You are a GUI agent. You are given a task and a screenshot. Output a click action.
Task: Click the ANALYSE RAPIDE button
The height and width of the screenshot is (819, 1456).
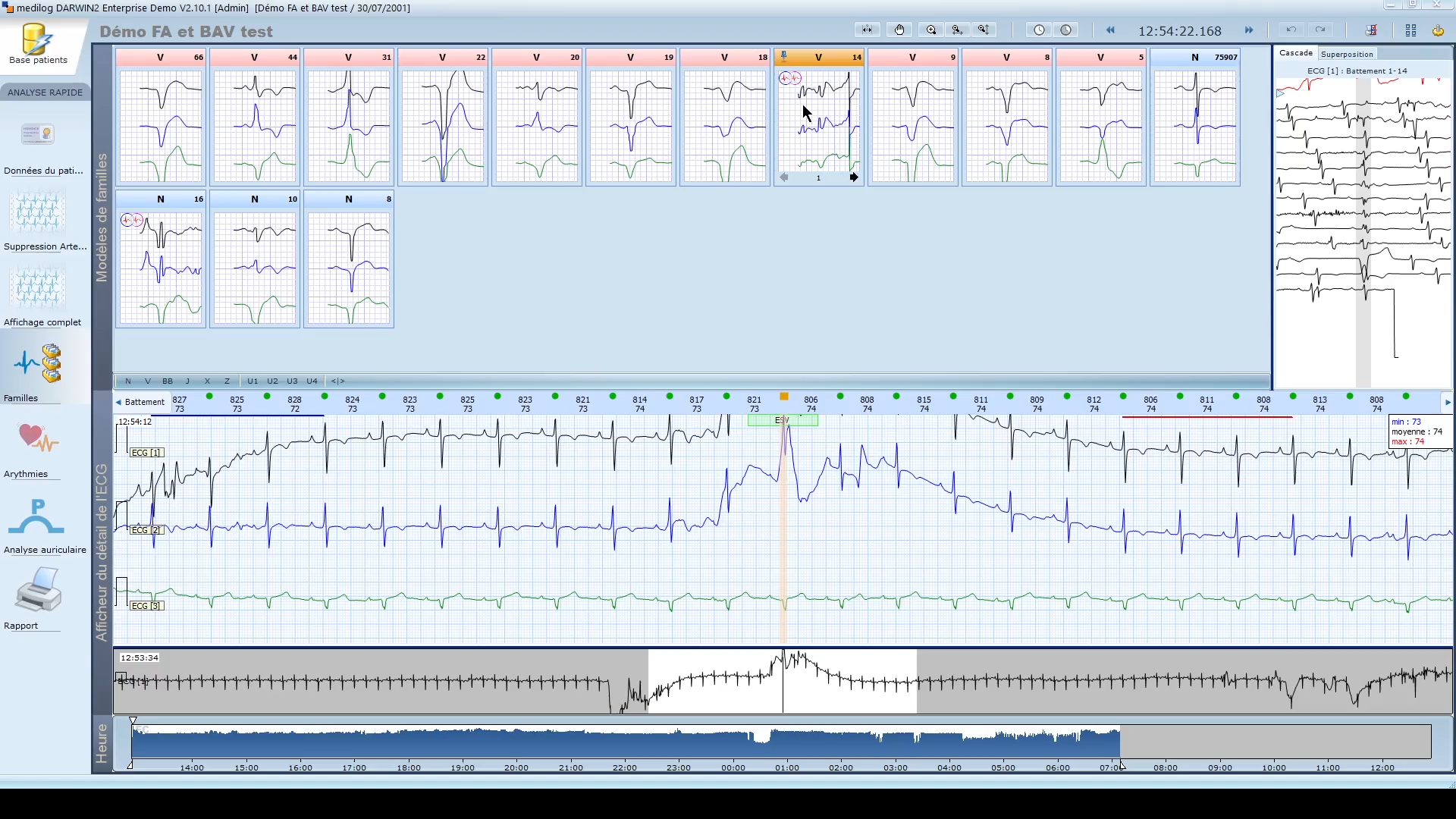45,93
